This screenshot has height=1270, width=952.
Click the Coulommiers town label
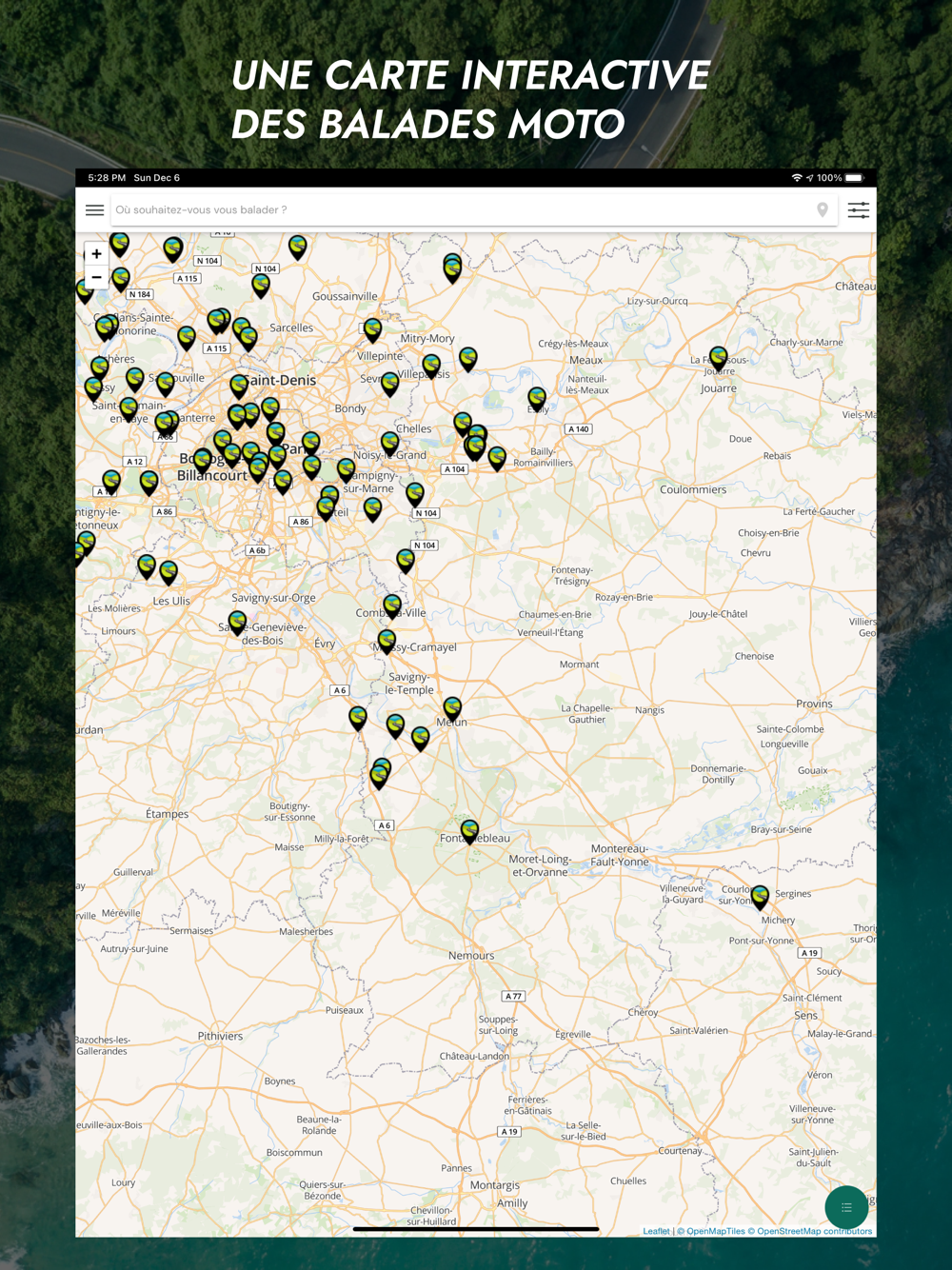click(693, 489)
